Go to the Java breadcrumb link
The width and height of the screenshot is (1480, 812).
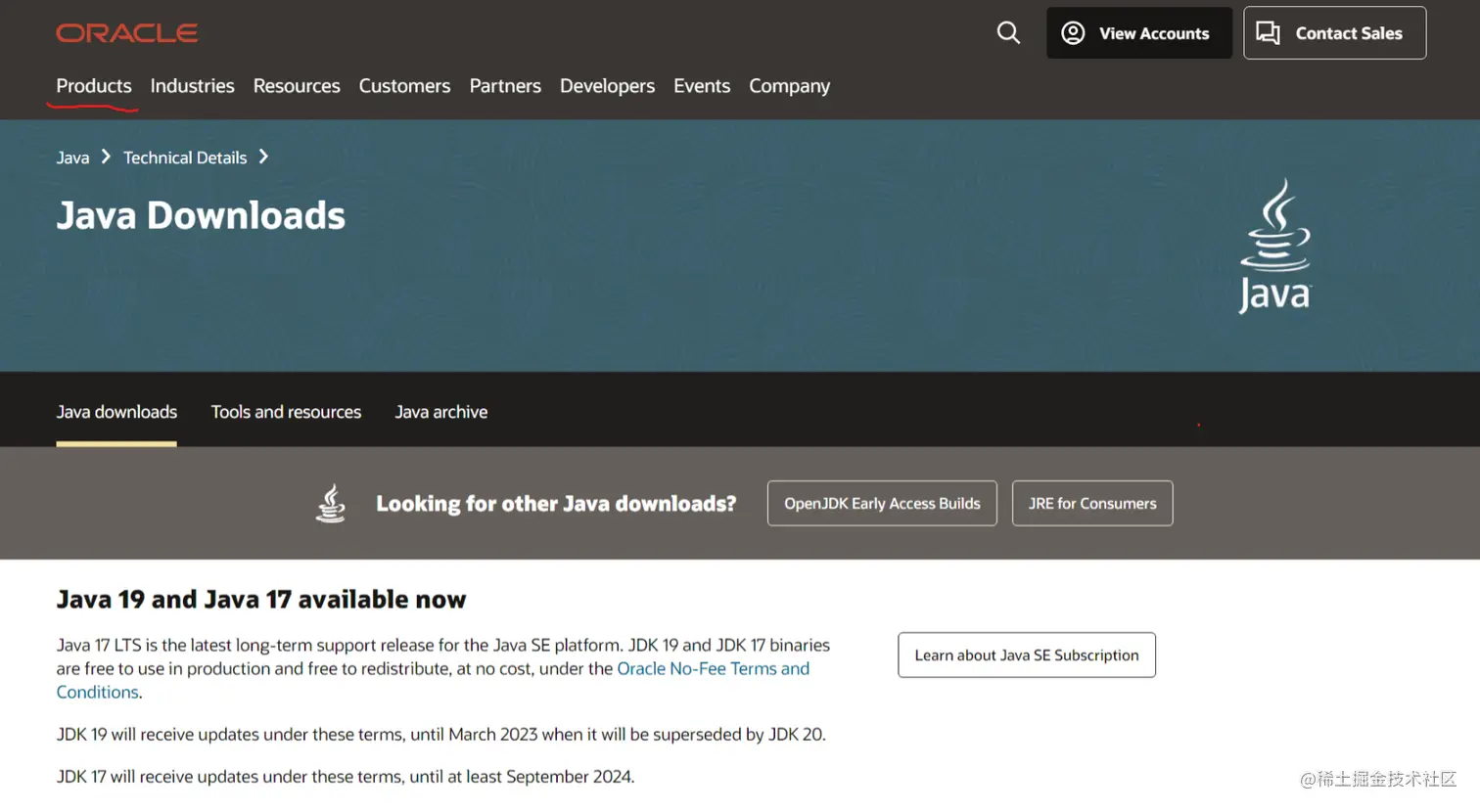[x=72, y=158]
